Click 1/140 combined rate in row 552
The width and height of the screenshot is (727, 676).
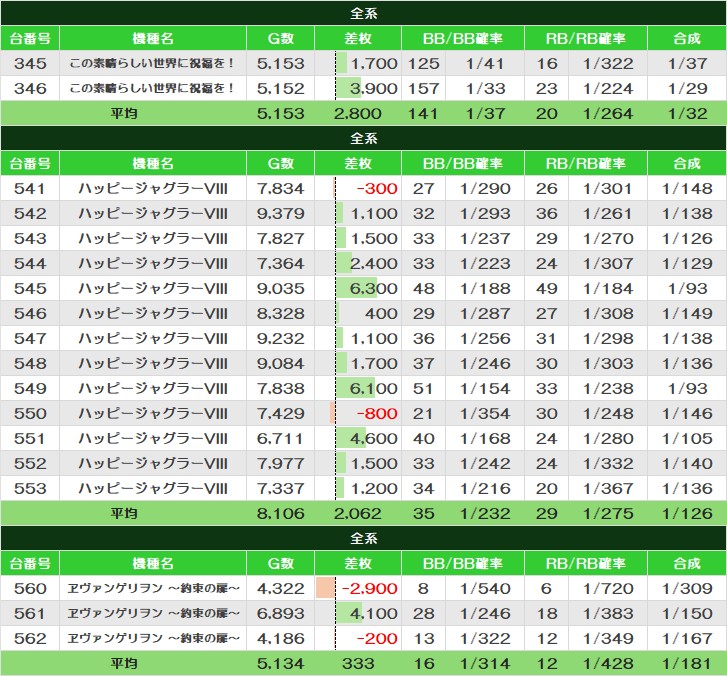point(687,464)
